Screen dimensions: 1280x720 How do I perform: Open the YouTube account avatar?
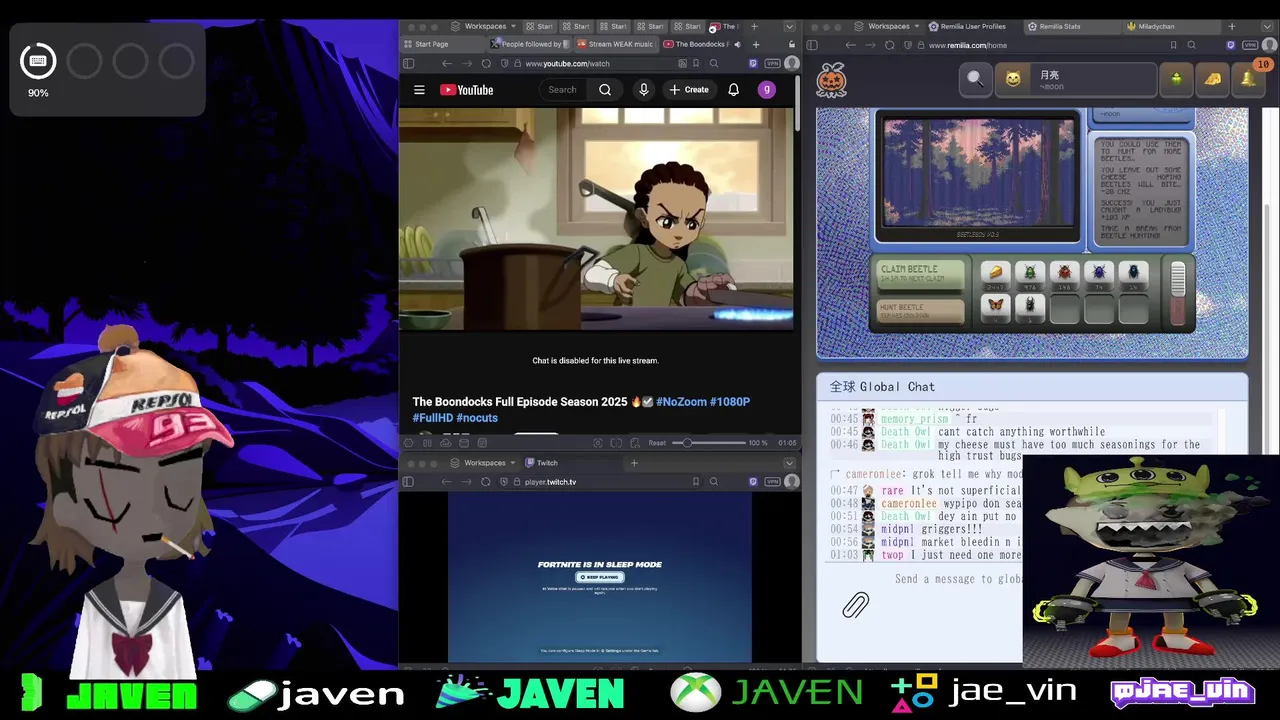click(766, 90)
